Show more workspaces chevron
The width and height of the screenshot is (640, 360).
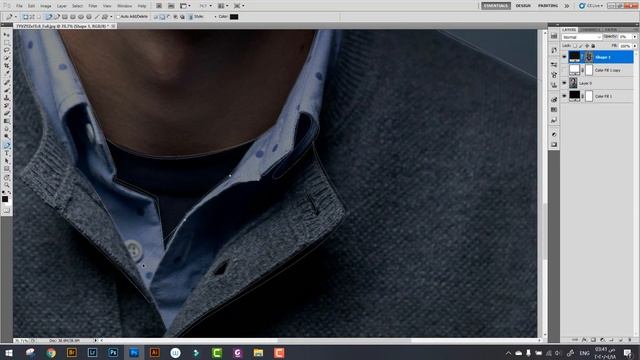click(567, 6)
